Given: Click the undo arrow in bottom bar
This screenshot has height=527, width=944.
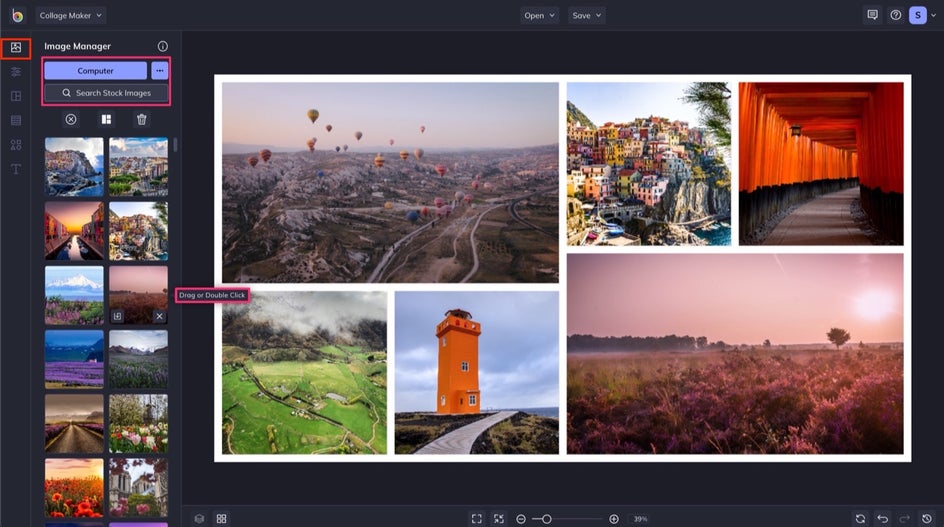Looking at the screenshot, I should 882,519.
